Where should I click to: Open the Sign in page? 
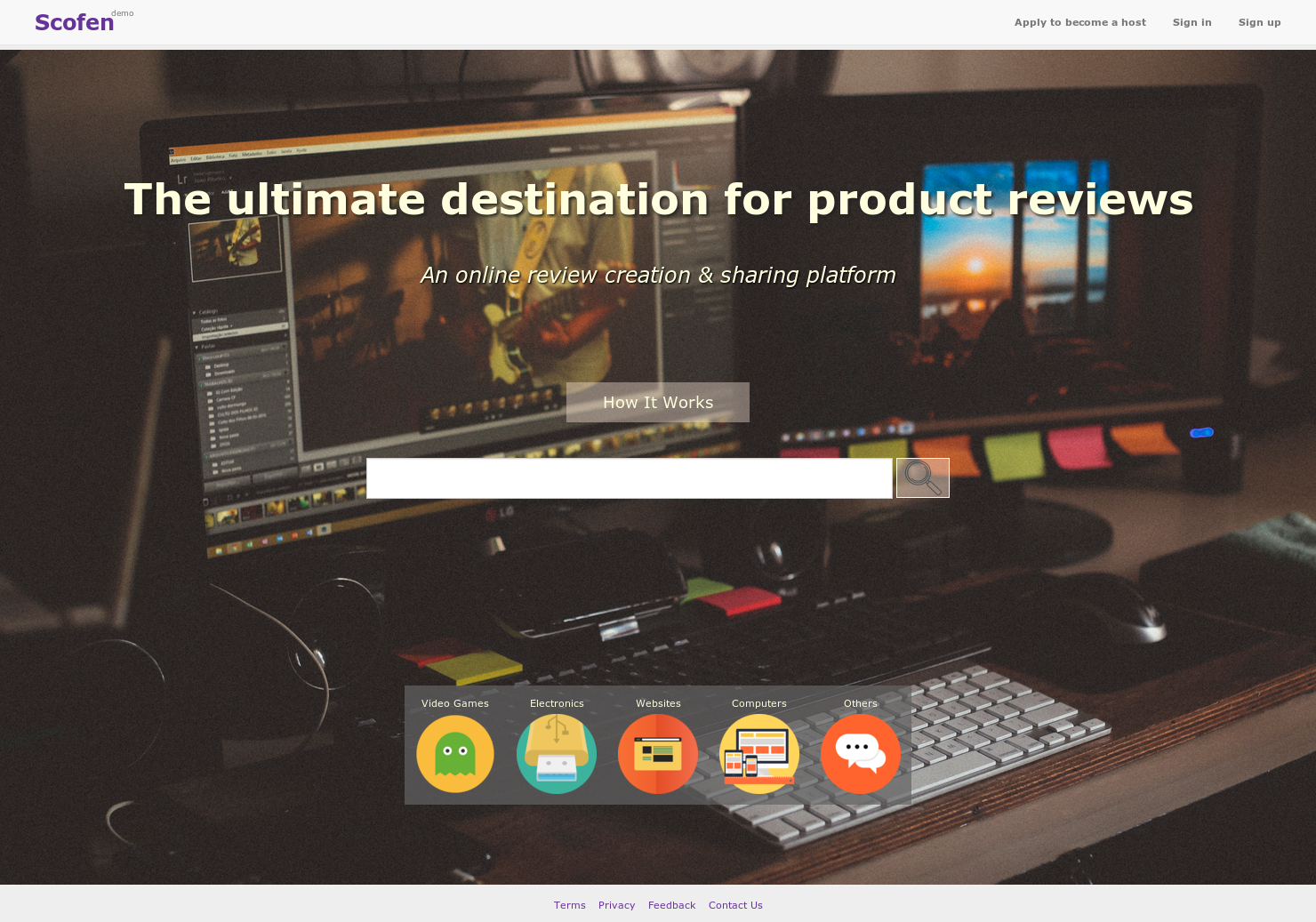1192,22
